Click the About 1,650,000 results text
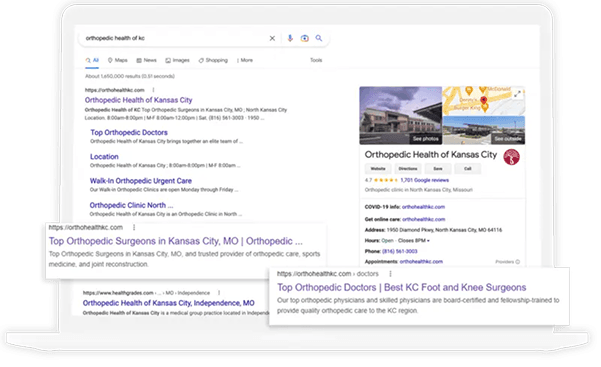The height and width of the screenshot is (367, 601). tap(130, 76)
